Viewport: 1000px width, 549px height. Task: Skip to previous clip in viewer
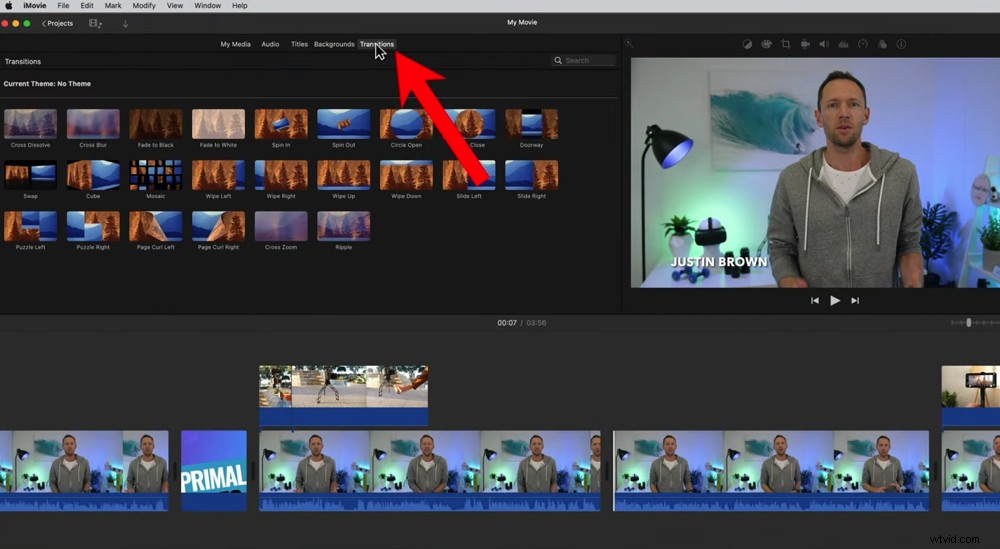(814, 300)
